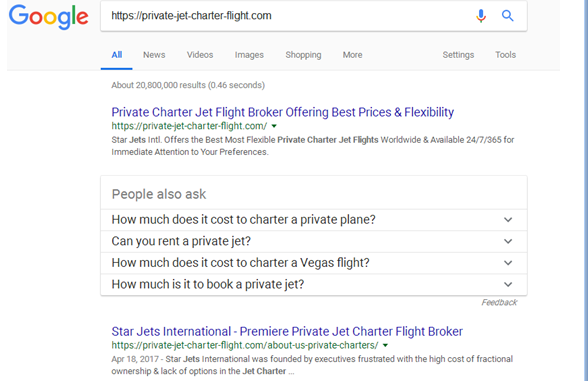Open "Private Charter Jet Flight Broker" result link
This screenshot has height=381, width=588.
283,112
